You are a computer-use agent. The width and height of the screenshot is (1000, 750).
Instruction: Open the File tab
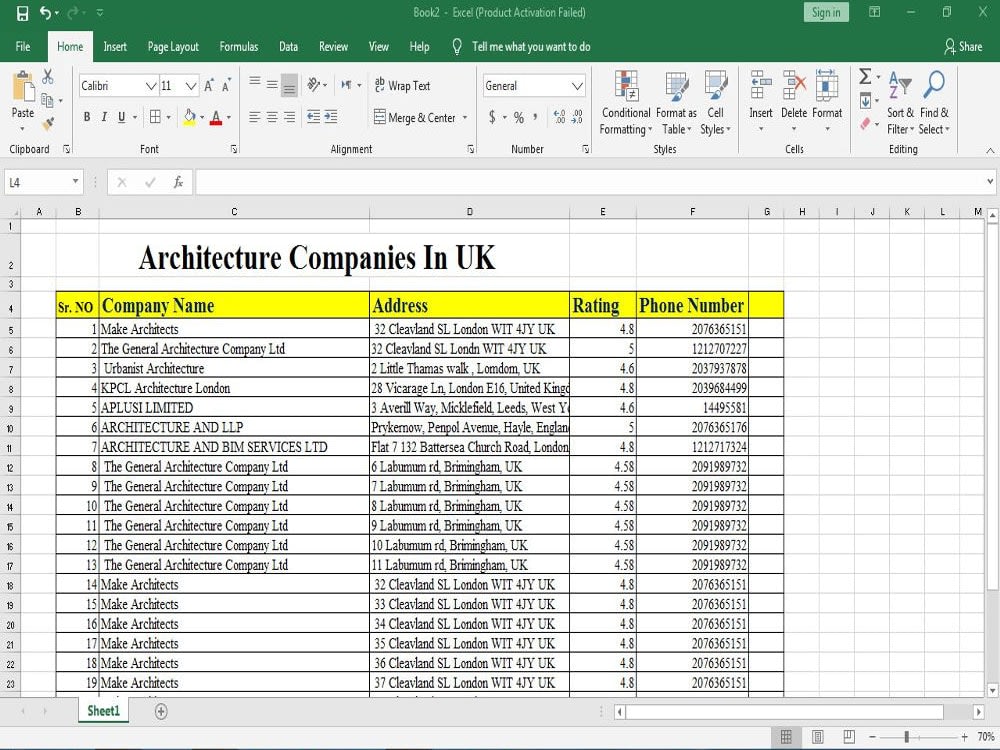click(x=23, y=47)
